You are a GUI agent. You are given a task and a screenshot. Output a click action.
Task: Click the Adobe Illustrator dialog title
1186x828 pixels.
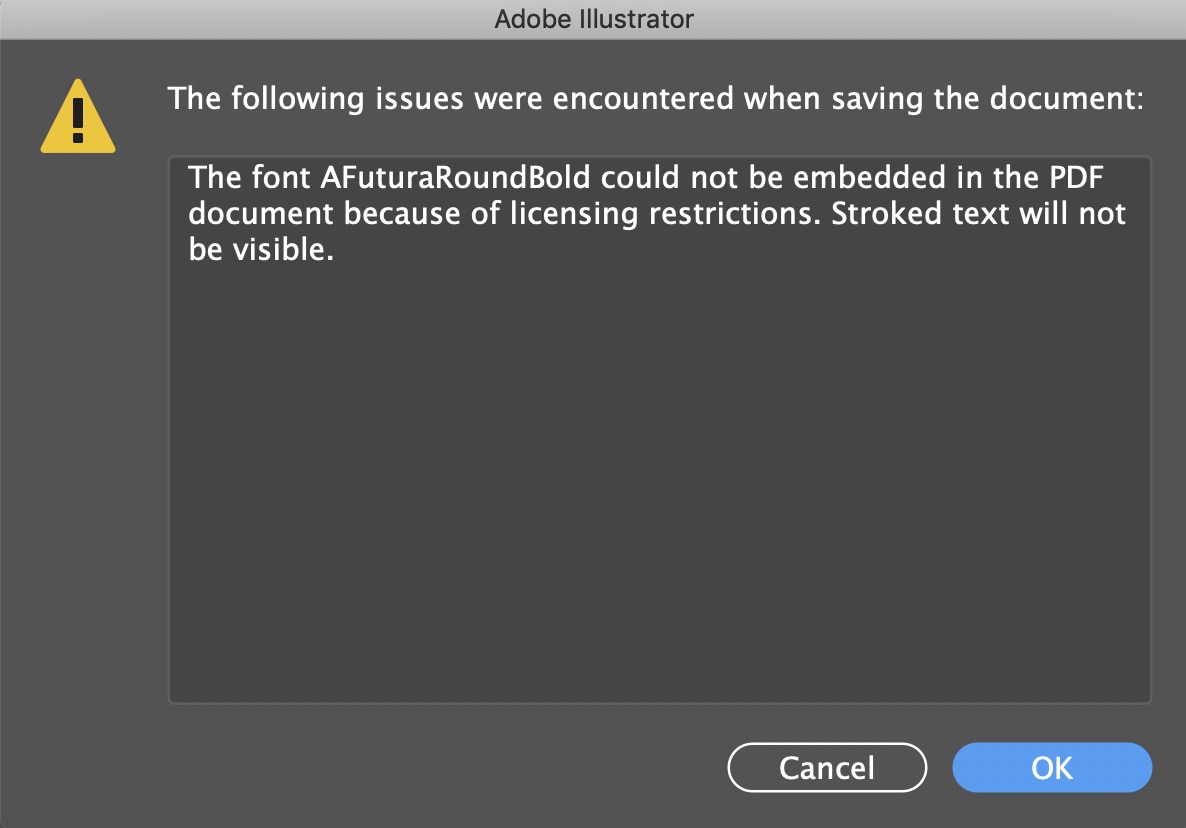click(x=594, y=19)
